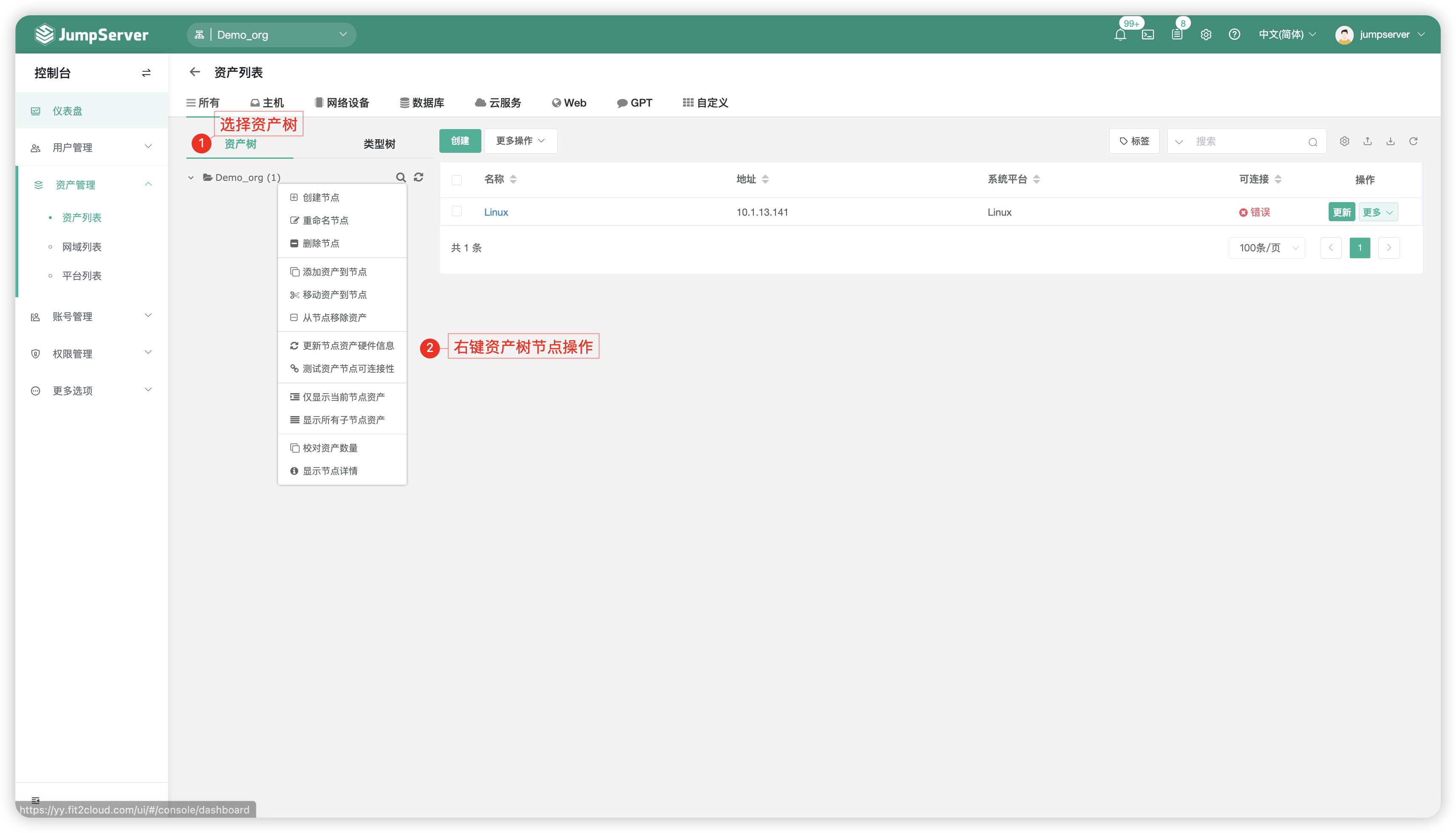Expand the 账号管理 sidebar menu
This screenshot has height=833, width=1456.
point(92,316)
